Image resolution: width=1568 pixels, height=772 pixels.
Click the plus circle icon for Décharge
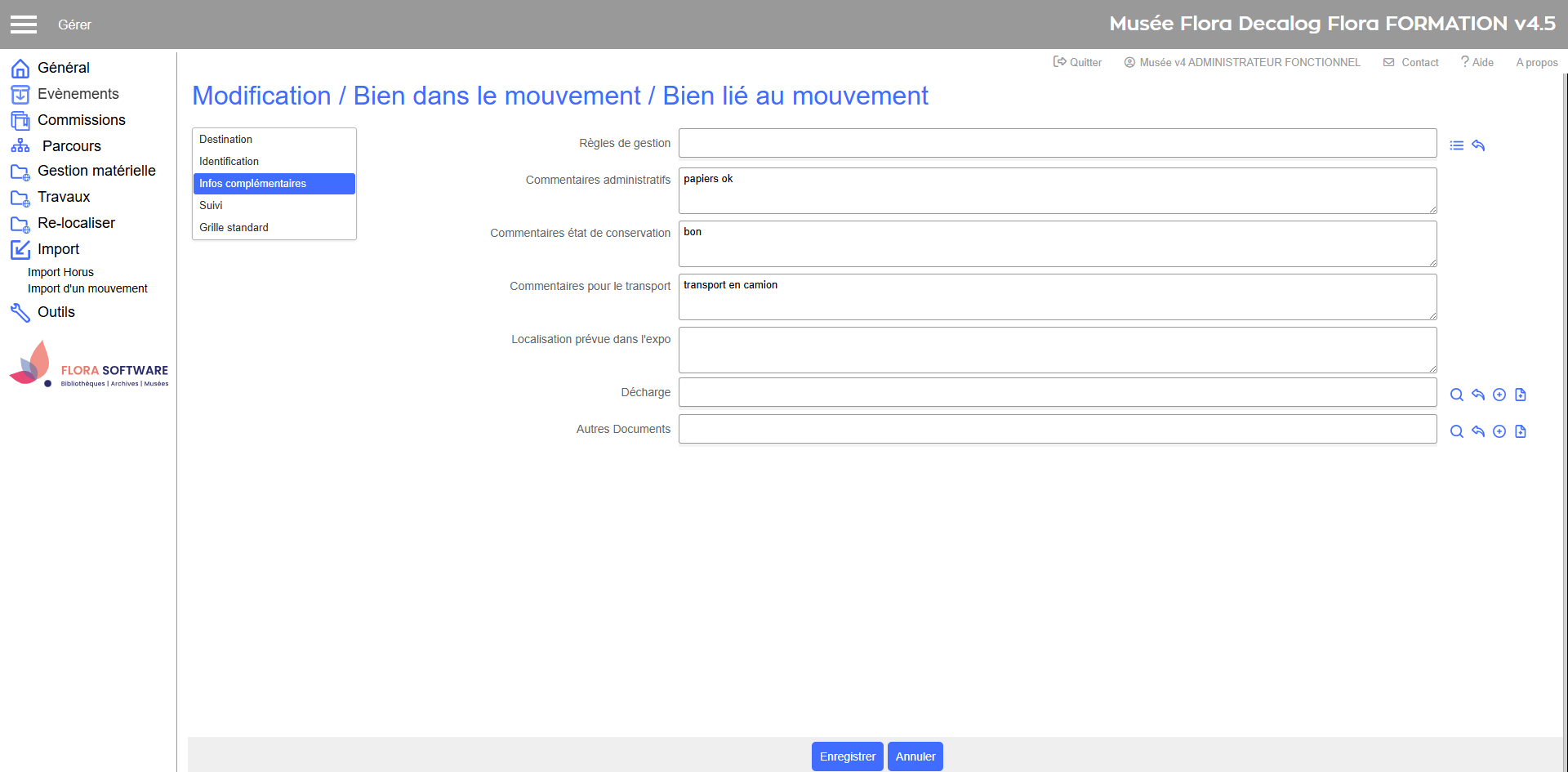tap(1499, 395)
